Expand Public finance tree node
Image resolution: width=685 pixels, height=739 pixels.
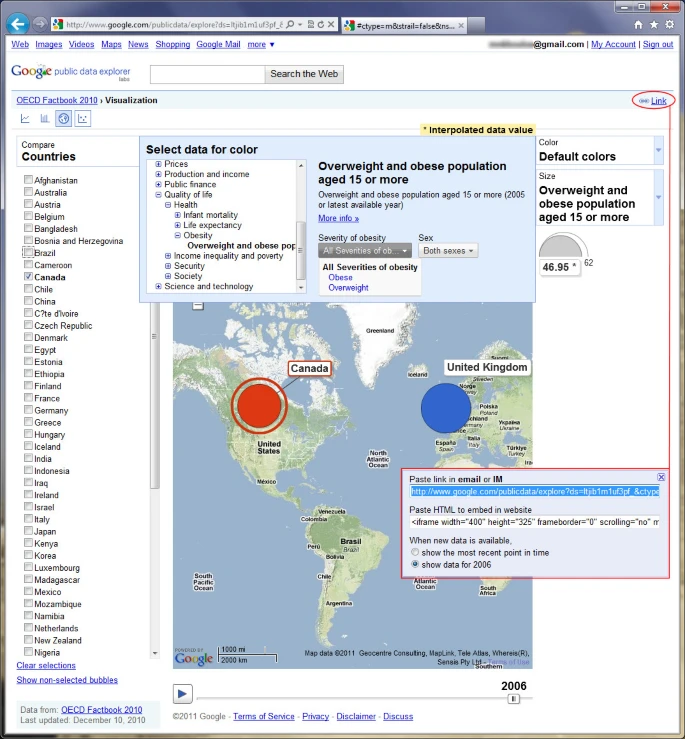click(x=158, y=184)
